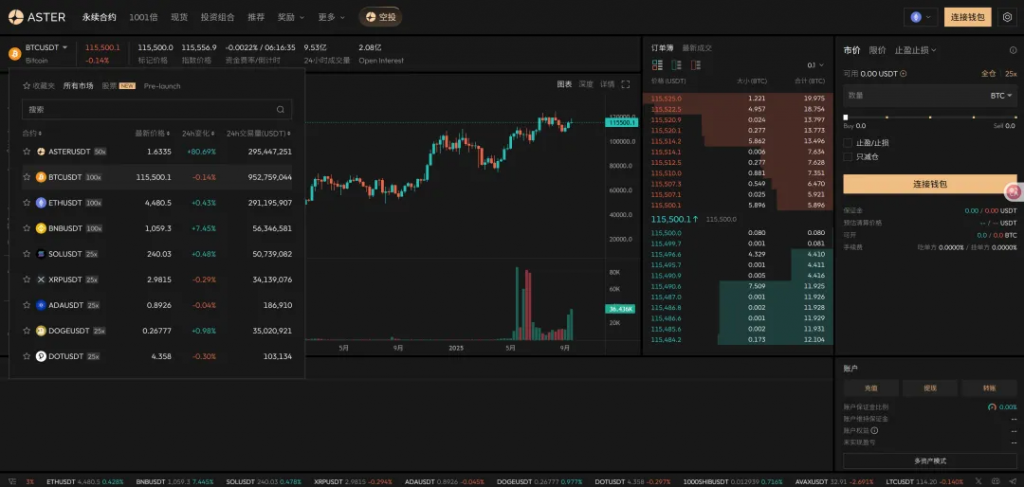Viewport: 1024px width, 487px height.
Task: Open the 永续合约 nav item
Action: 99,17
